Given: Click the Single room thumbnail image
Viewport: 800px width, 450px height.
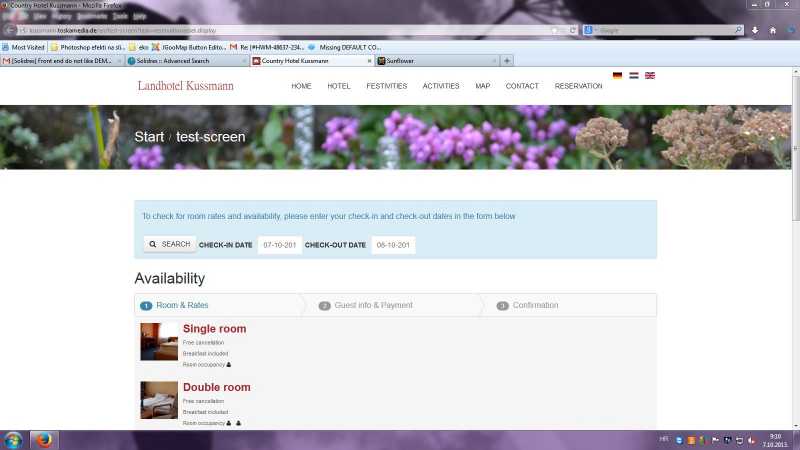Looking at the screenshot, I should [158, 342].
